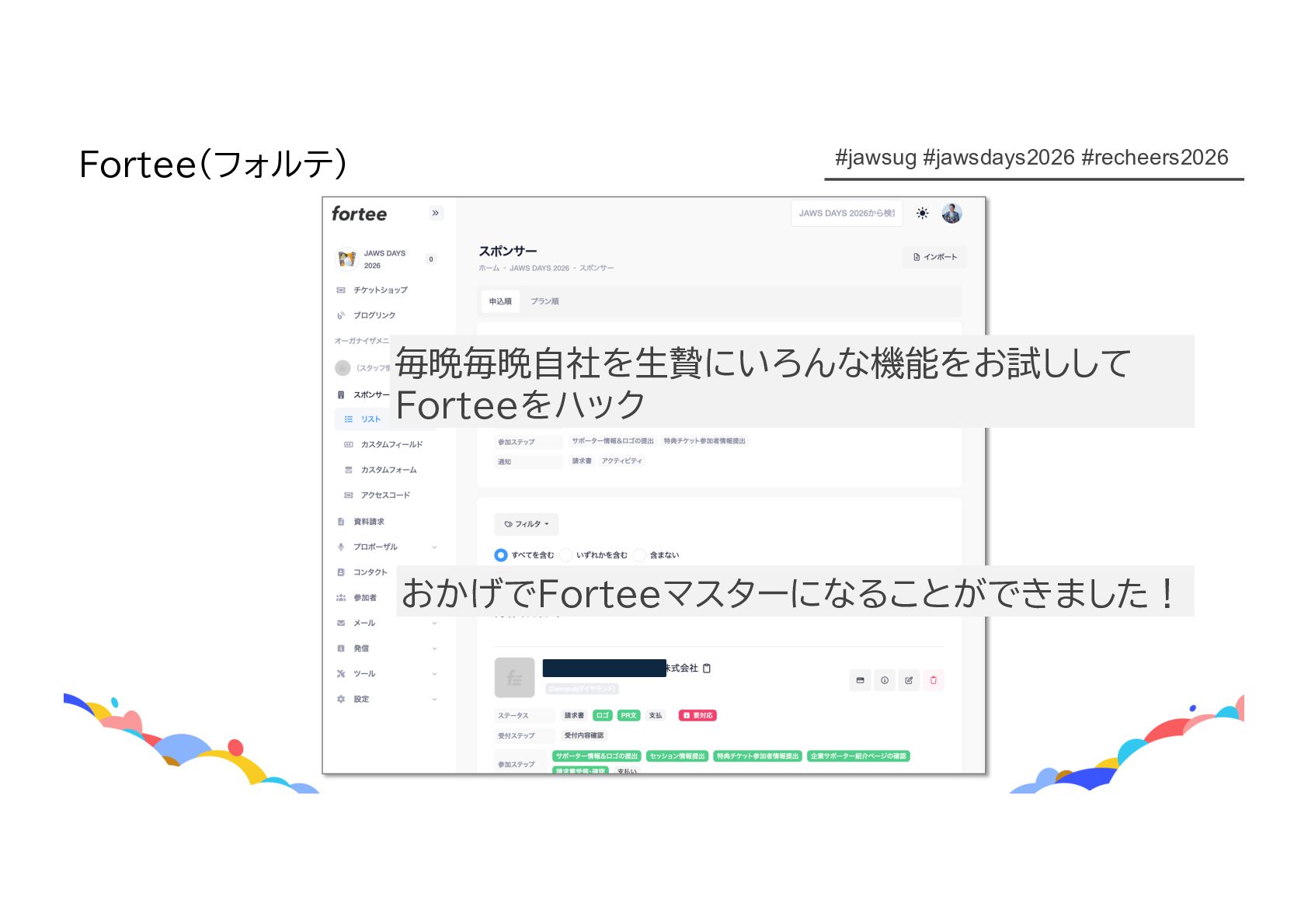Click the セッション情報提出 step badge
Screen dimensions: 1308x924
677,756
